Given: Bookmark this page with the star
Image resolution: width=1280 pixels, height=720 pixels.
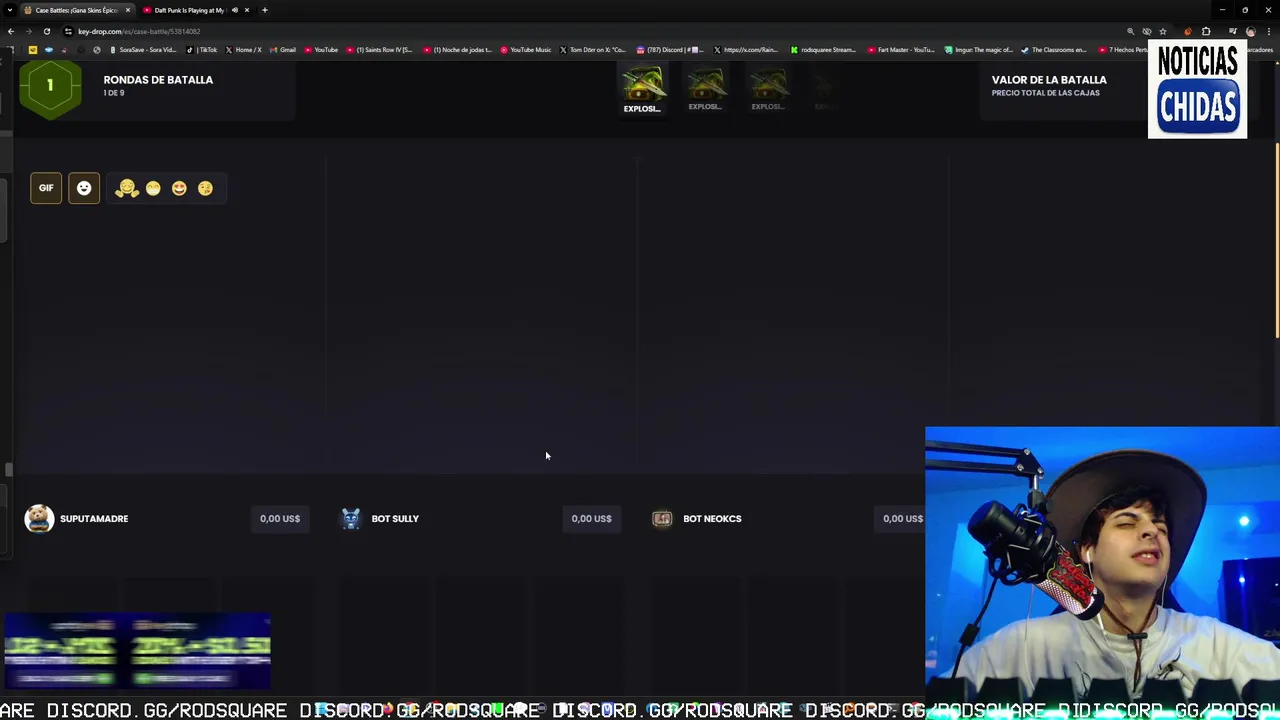Looking at the screenshot, I should 1162,31.
